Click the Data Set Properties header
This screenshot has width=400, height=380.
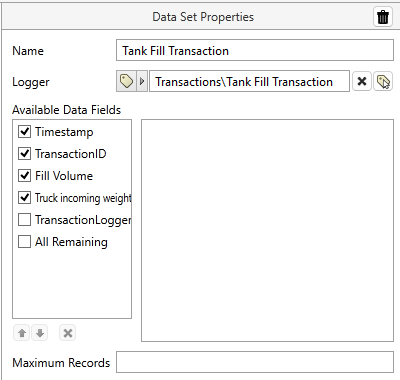tap(203, 17)
